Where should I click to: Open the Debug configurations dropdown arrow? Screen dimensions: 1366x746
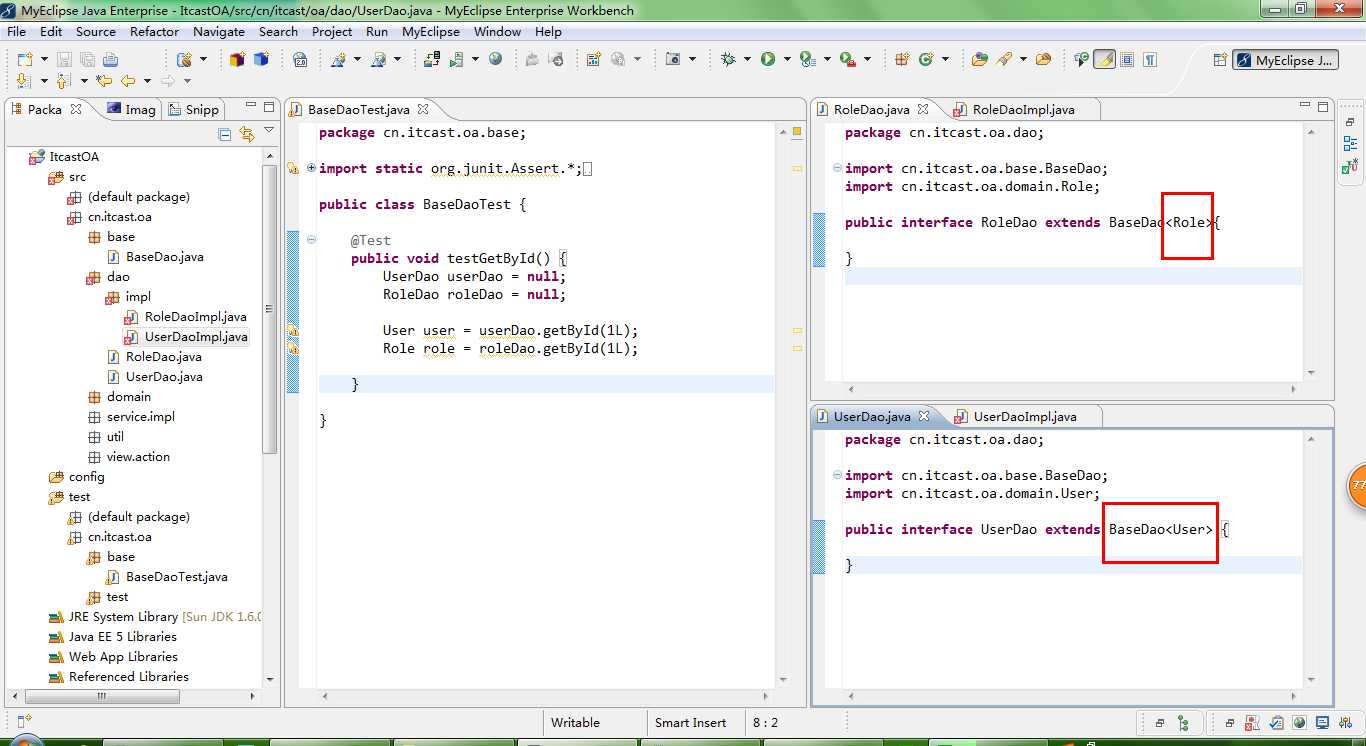(x=746, y=60)
